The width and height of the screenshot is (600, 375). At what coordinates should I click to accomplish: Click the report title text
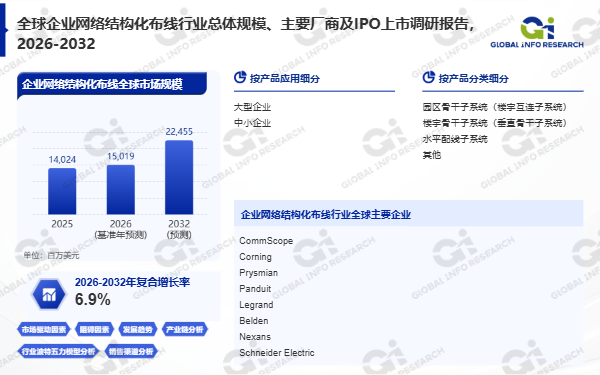246,34
